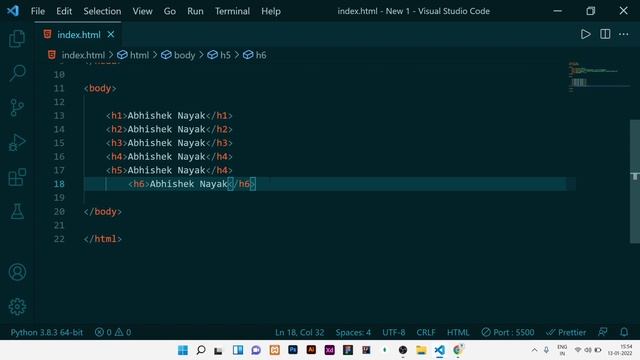Open the View menu
Screen dimensions: 640x360
(x=142, y=11)
